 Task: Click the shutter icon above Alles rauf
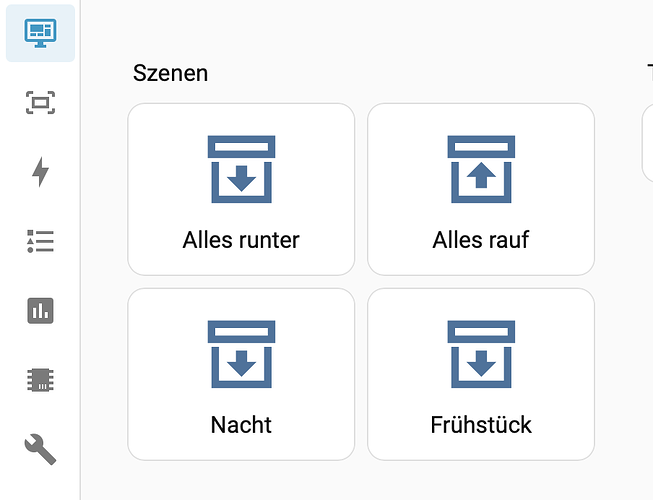click(481, 170)
